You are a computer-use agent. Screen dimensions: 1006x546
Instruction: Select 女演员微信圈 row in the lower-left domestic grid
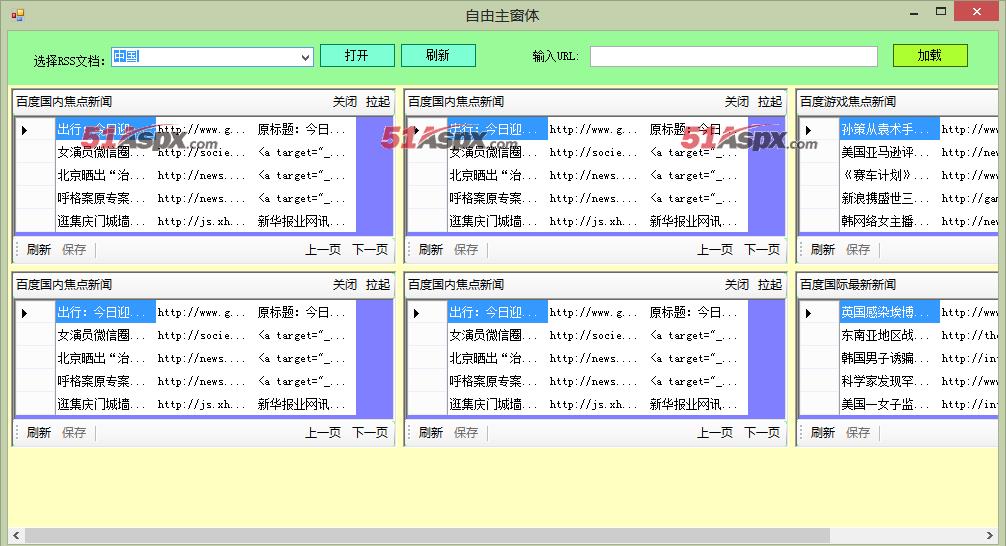105,336
